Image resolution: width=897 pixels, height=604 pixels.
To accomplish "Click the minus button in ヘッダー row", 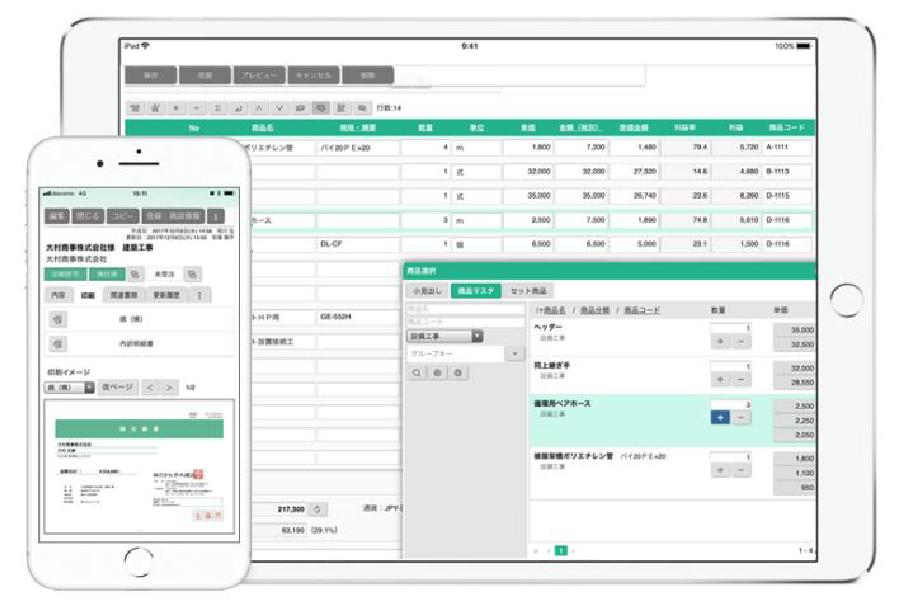I will pos(741,341).
